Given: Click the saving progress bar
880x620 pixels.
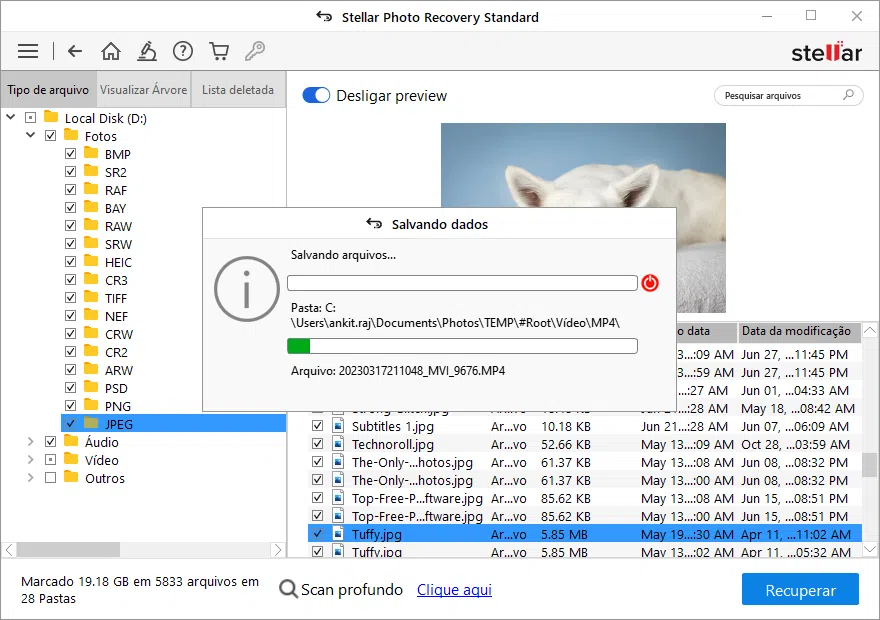Looking at the screenshot, I should pyautogui.click(x=463, y=345).
